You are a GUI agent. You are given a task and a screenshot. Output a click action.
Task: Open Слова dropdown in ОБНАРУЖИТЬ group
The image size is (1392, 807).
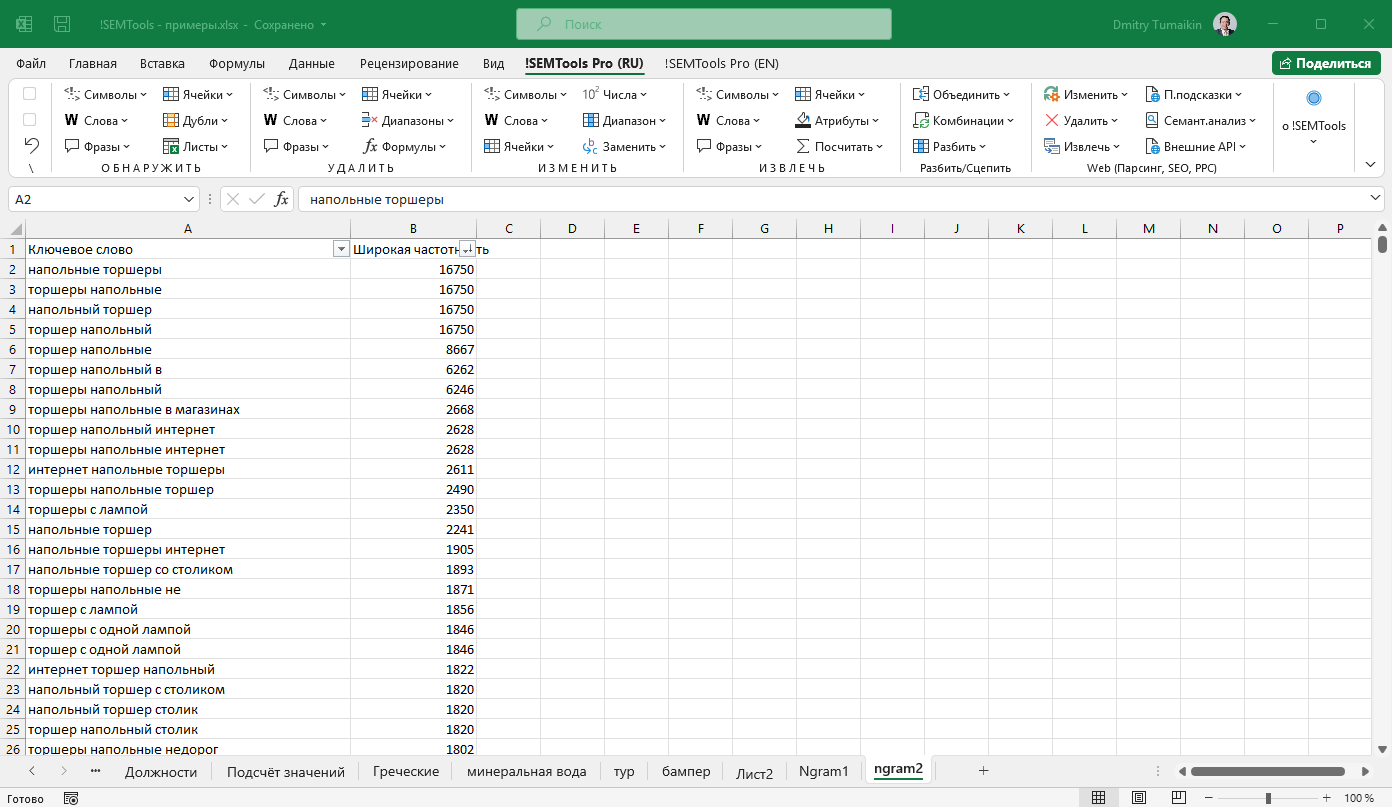point(97,121)
